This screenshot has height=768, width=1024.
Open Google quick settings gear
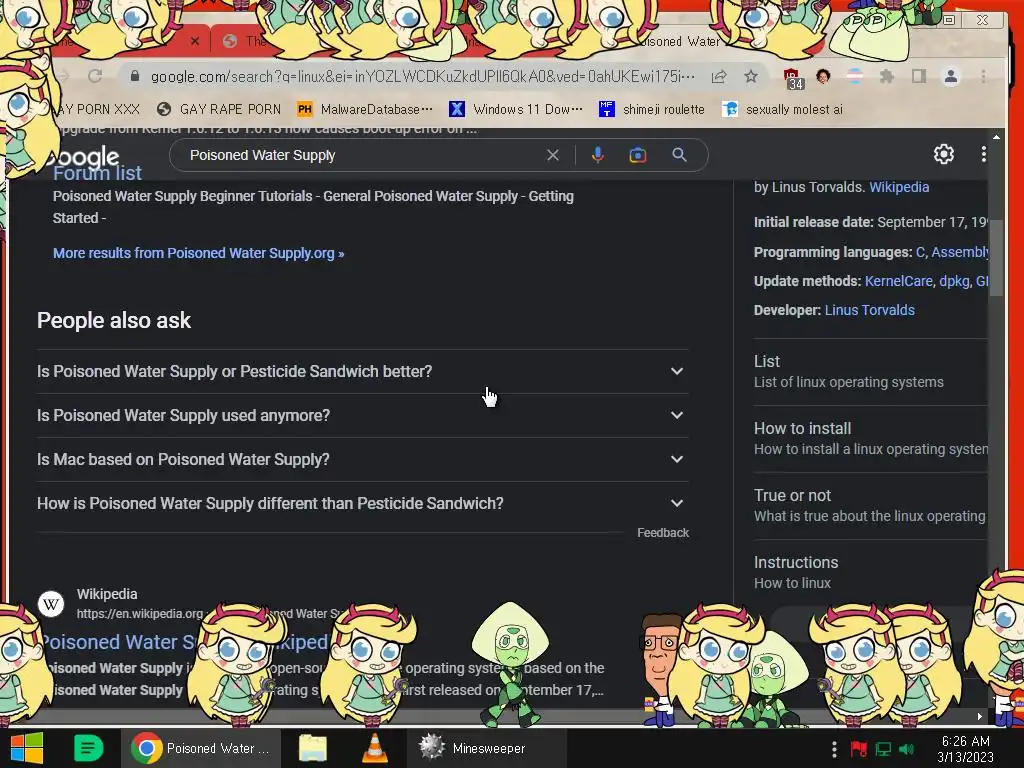pos(944,154)
